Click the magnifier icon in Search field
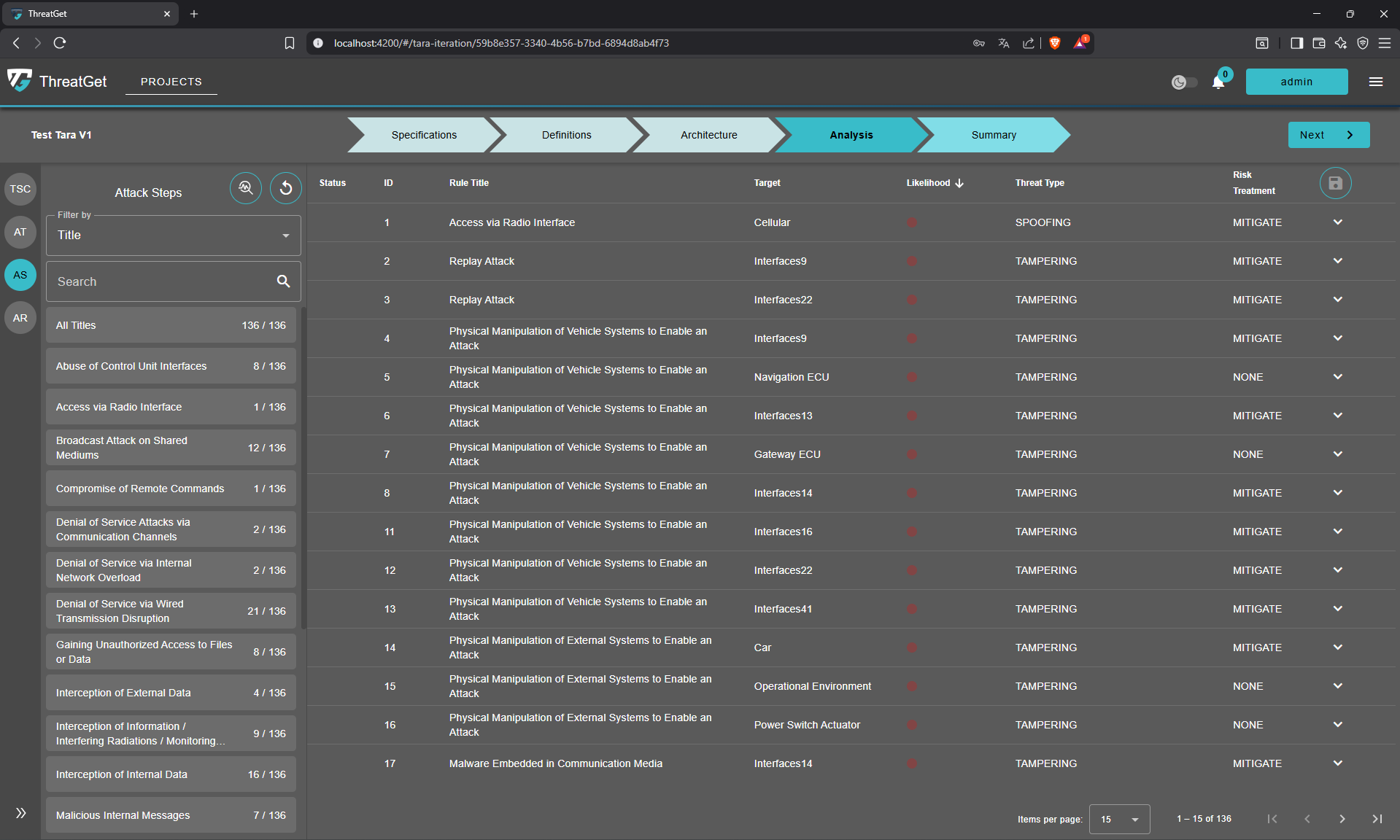The image size is (1400, 840). [x=283, y=281]
